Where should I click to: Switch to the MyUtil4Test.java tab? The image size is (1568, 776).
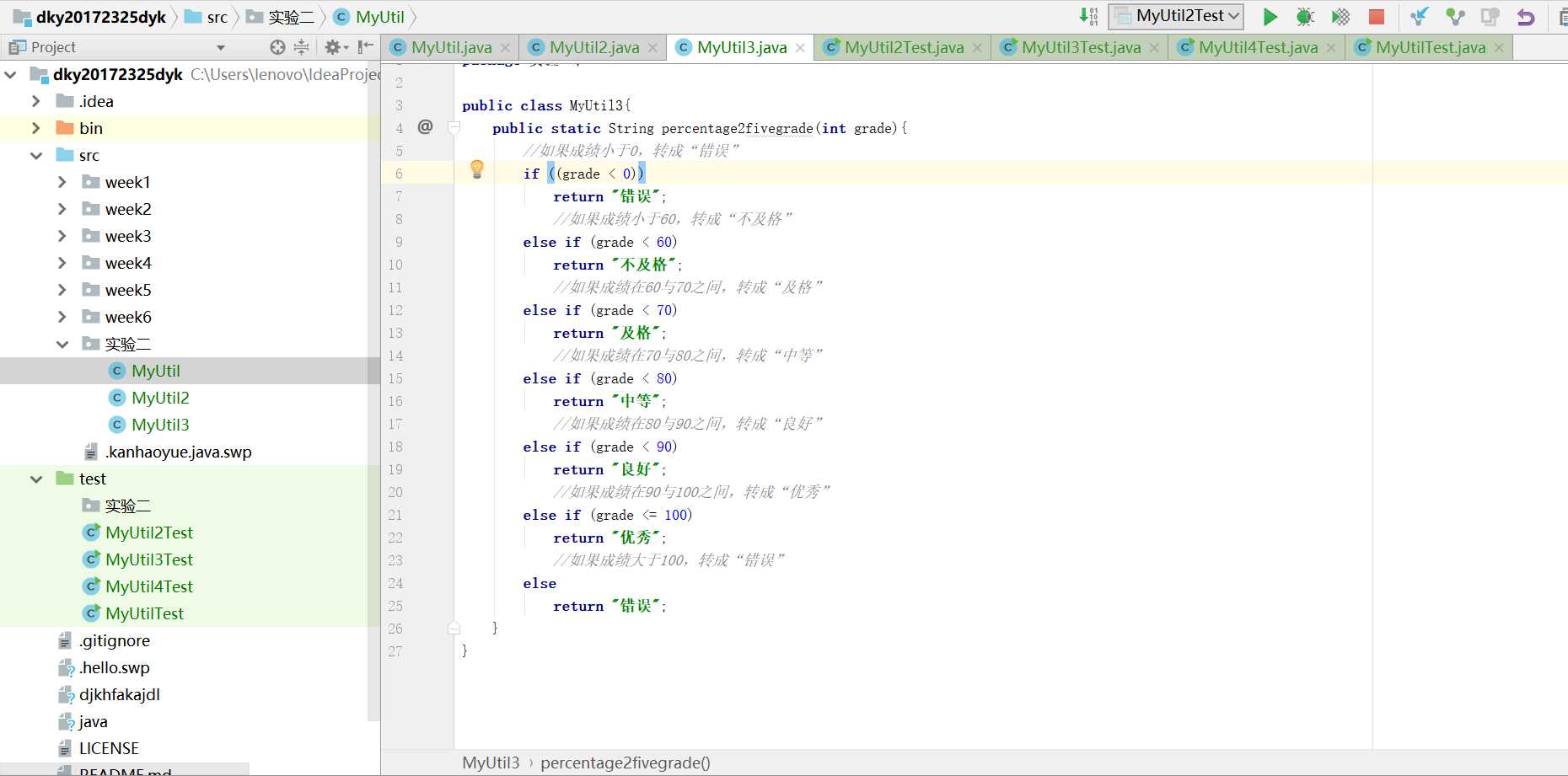1257,48
